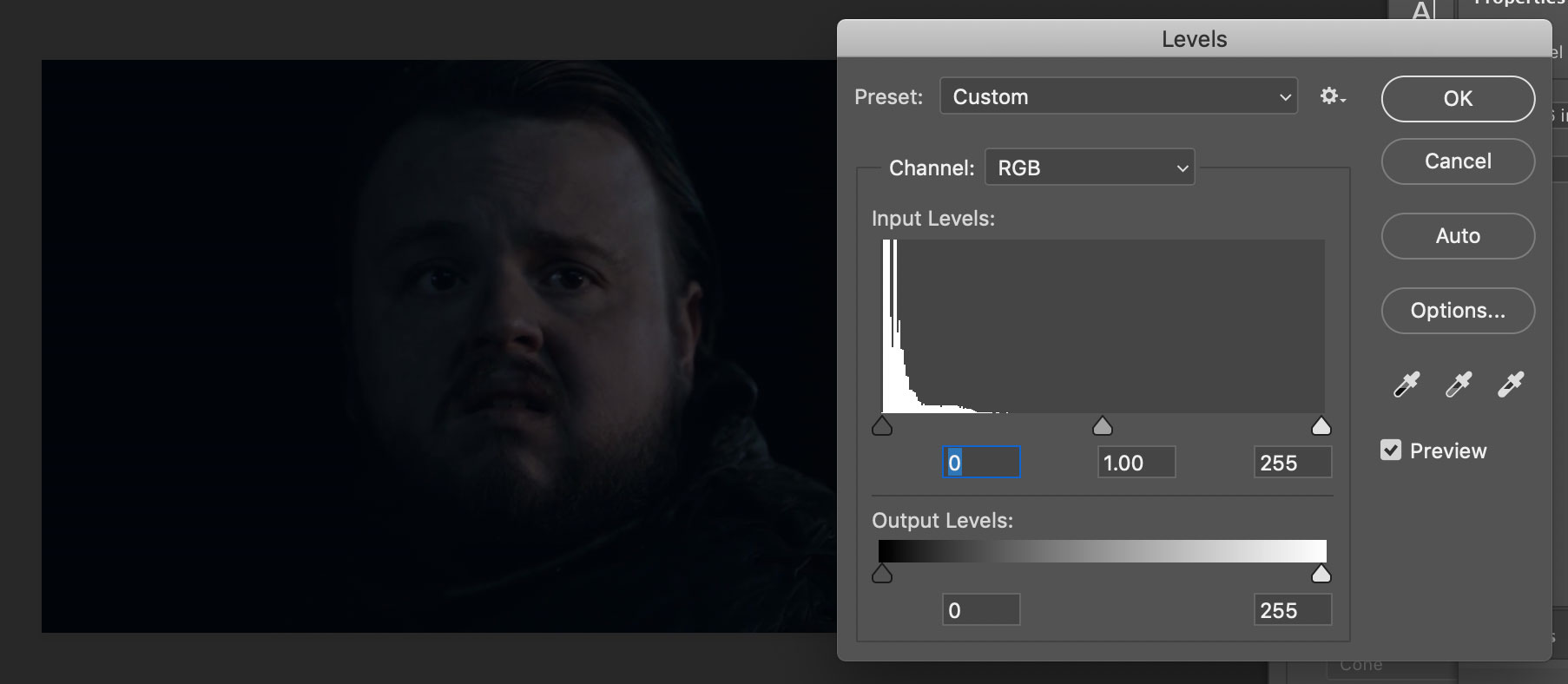Open the Options... dialog

[1458, 311]
